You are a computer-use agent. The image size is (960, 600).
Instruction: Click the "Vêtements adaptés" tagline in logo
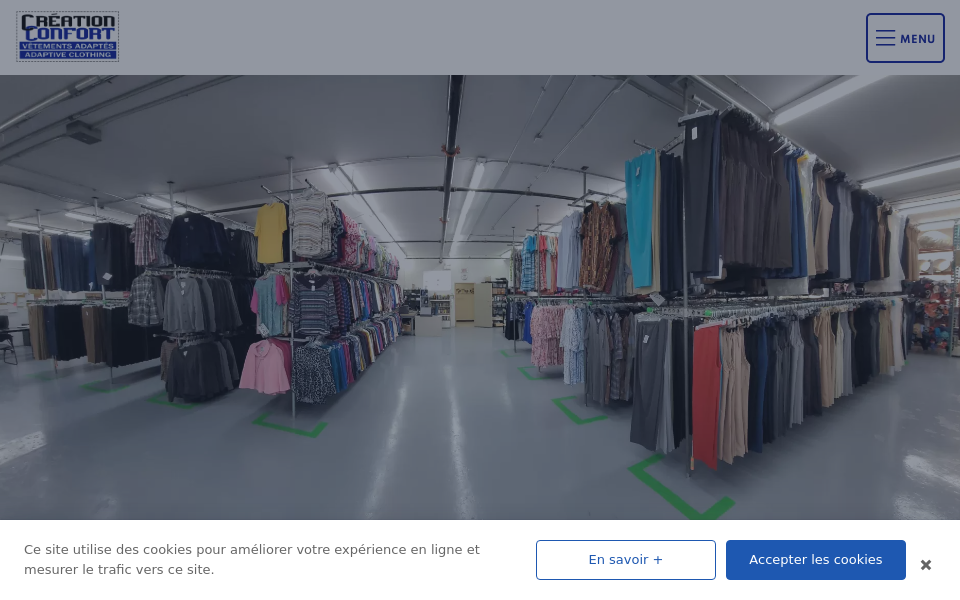coord(67,45)
